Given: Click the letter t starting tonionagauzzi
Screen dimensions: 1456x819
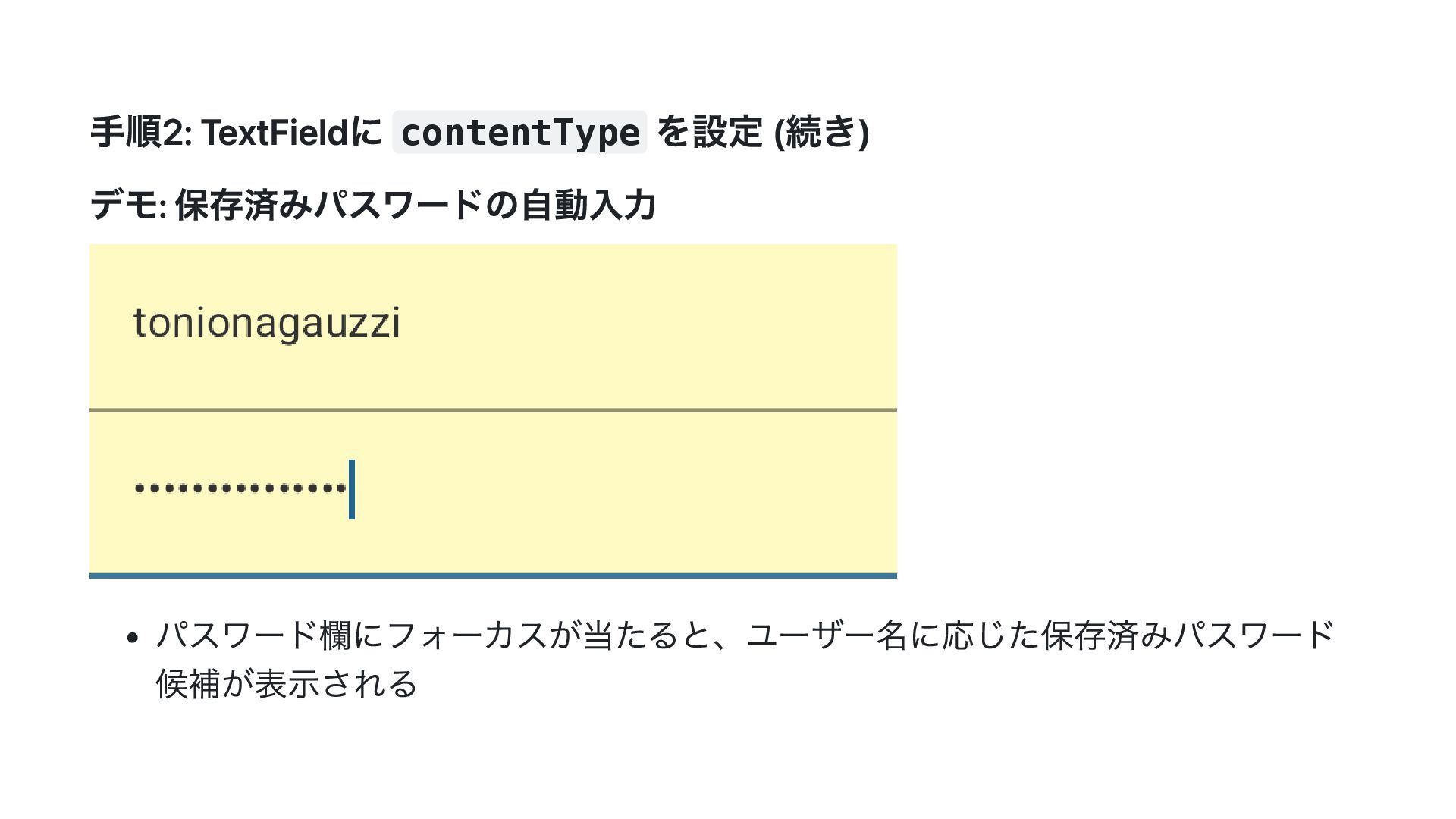Looking at the screenshot, I should (x=139, y=323).
